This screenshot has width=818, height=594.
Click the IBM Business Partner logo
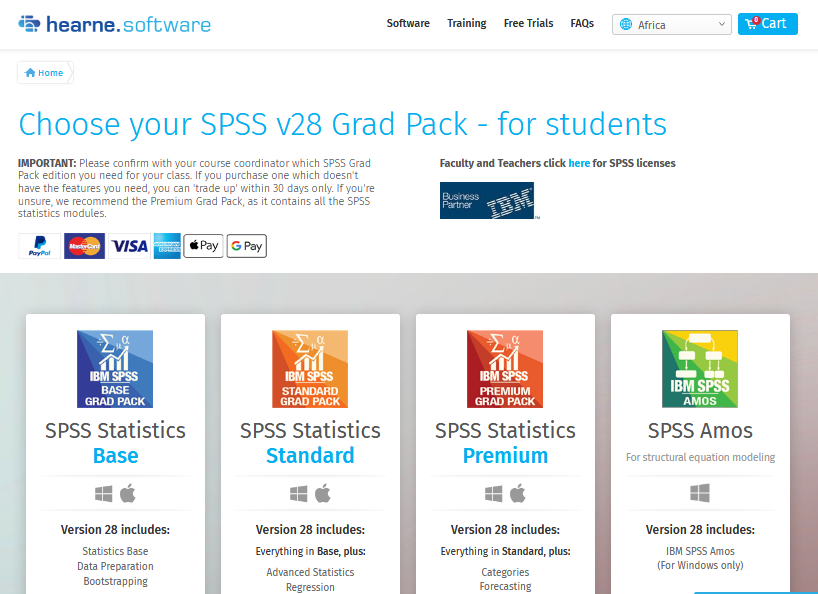pos(488,199)
